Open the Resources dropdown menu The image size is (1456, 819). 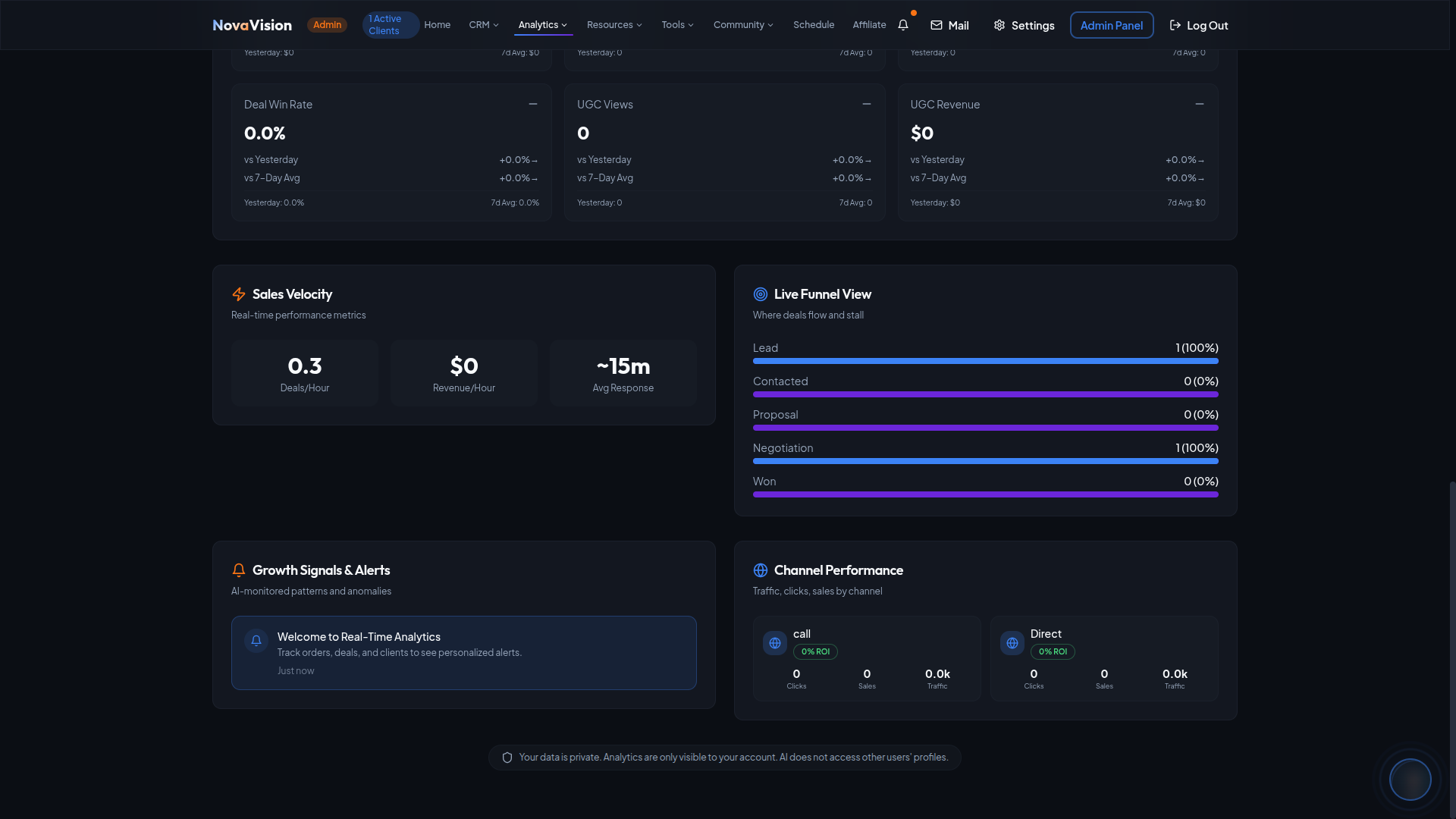[614, 25]
